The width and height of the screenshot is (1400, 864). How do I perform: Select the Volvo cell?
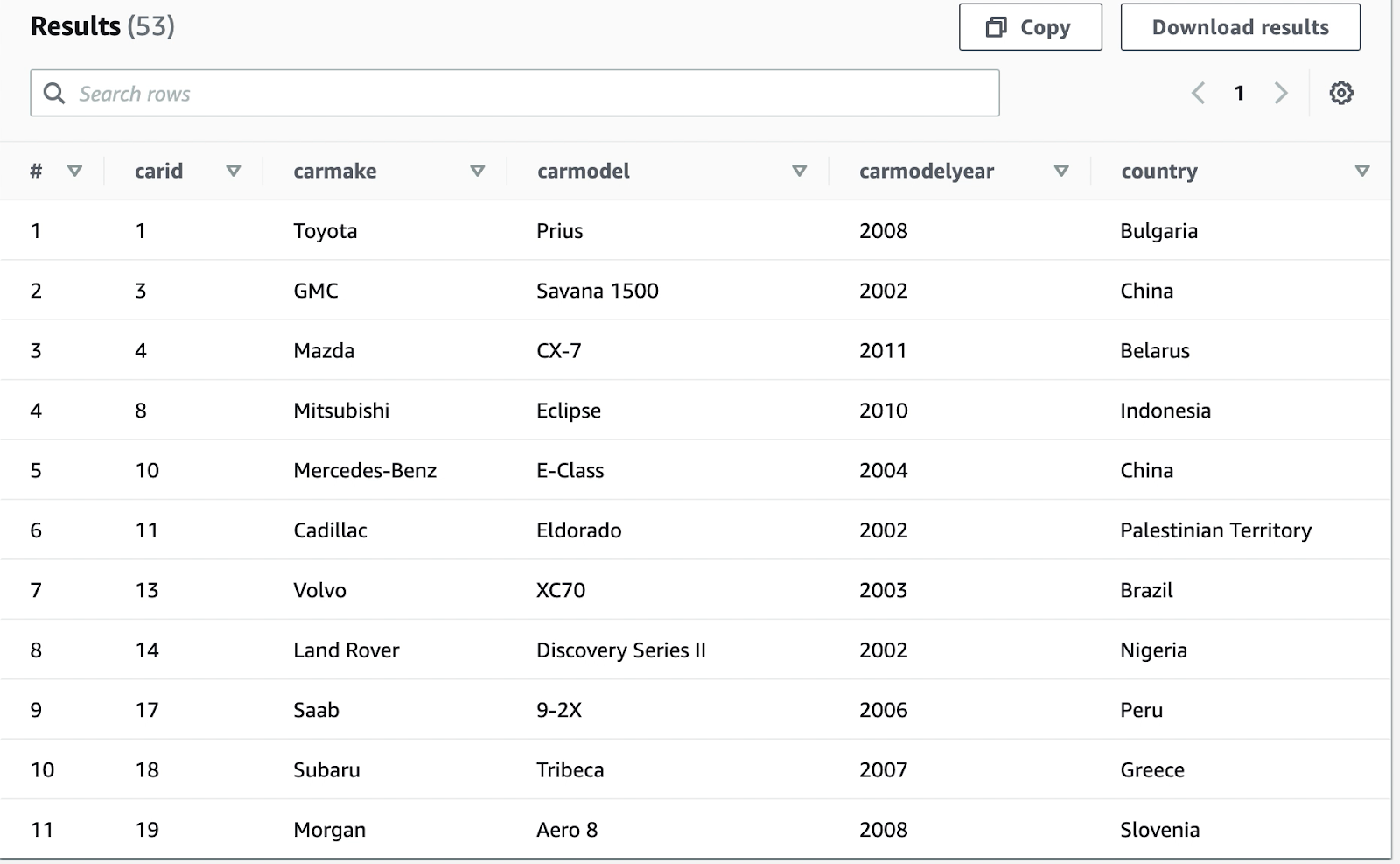[320, 591]
